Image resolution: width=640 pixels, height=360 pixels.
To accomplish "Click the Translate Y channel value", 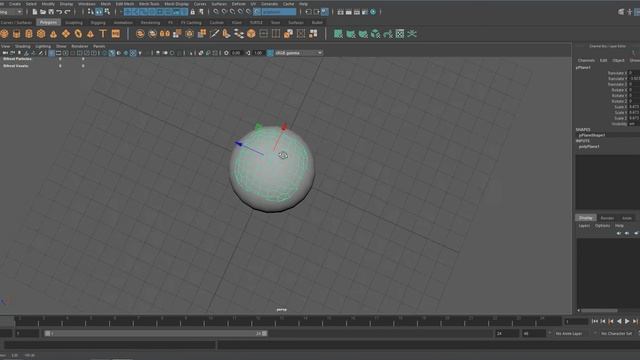I will [x=634, y=78].
